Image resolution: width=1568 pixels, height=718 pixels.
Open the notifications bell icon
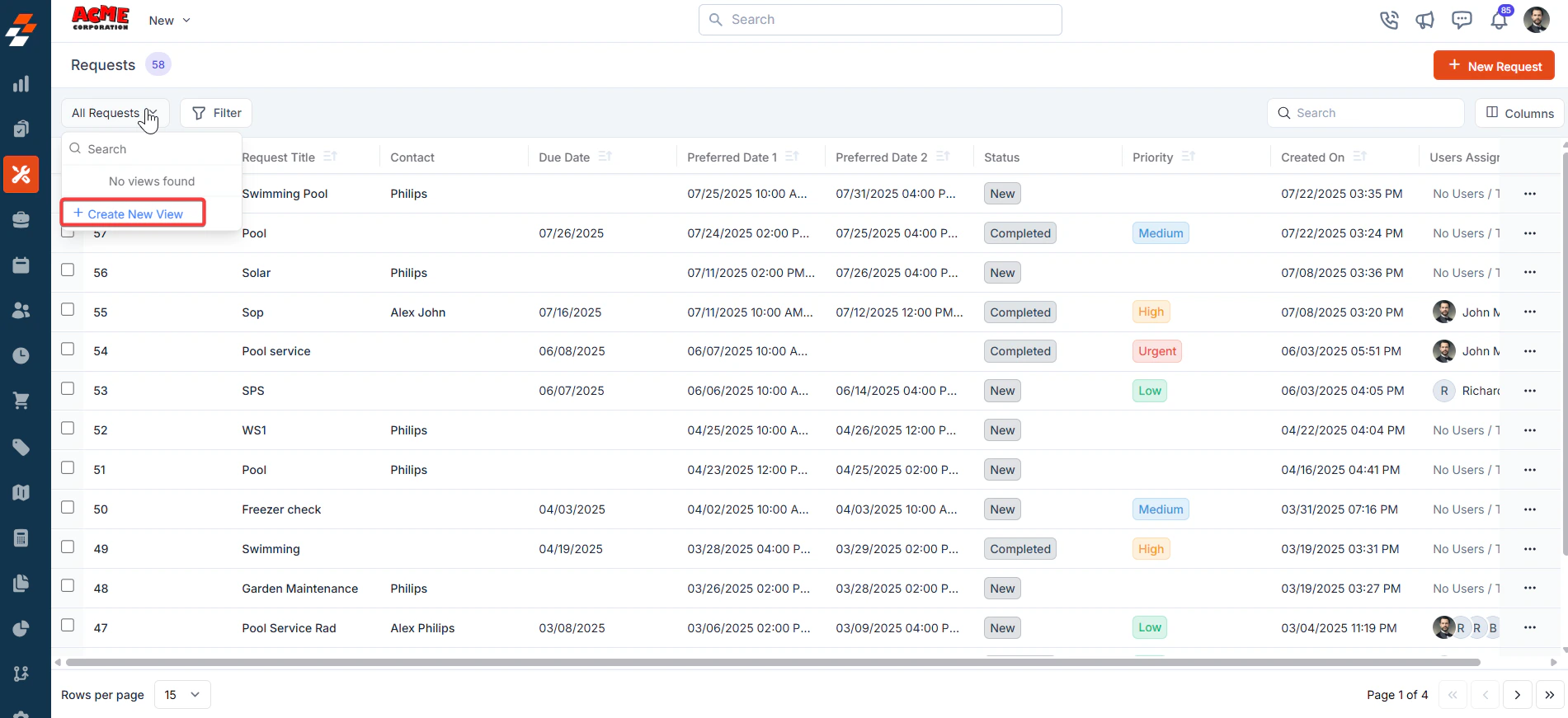click(x=1500, y=20)
